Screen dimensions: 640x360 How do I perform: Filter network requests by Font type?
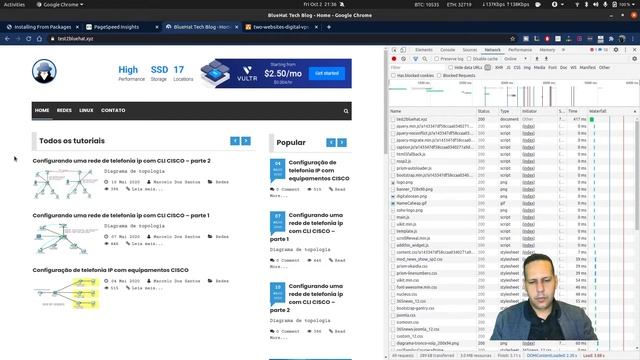552,67
